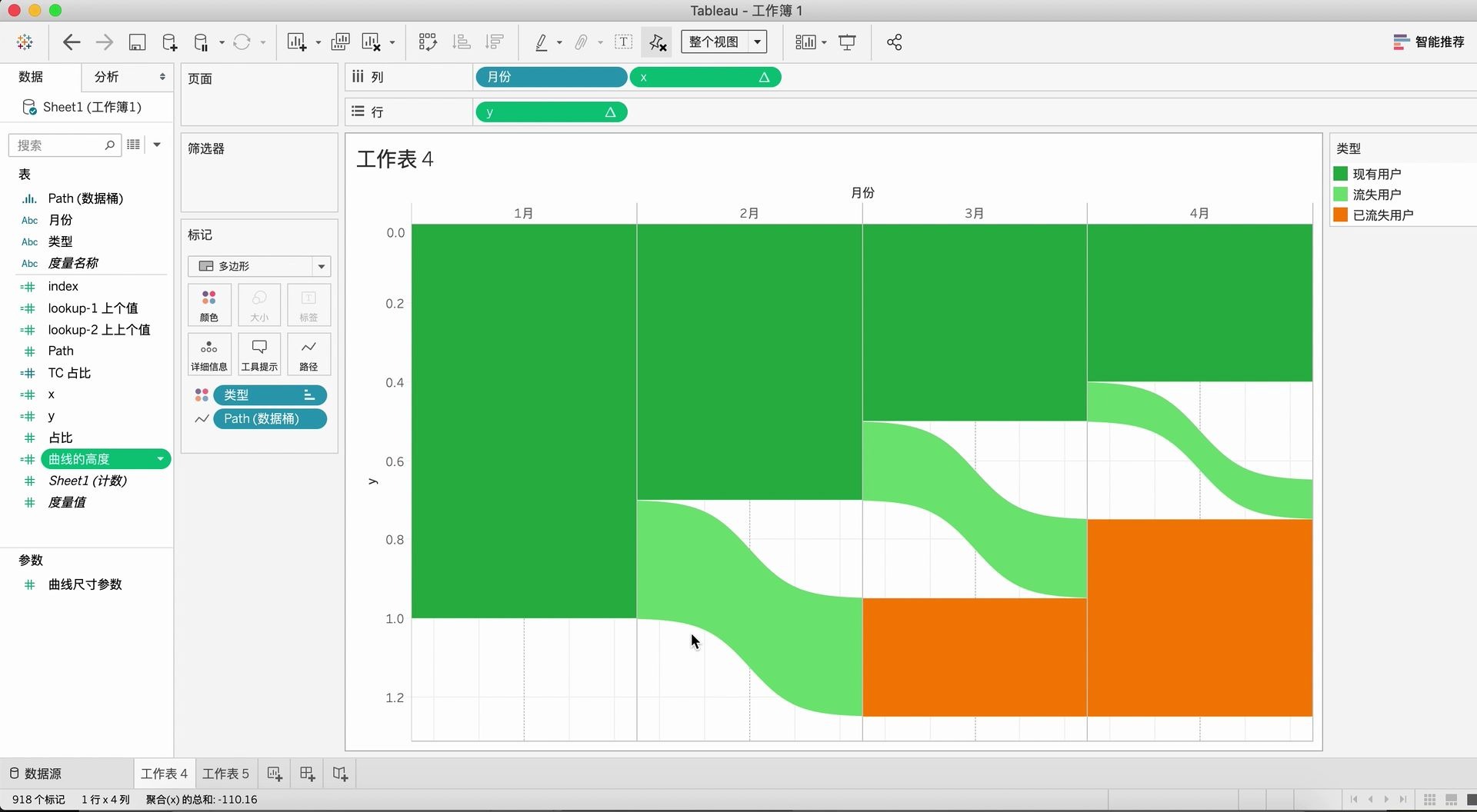Click the Path (数据桶) pill on Marks

270,419
